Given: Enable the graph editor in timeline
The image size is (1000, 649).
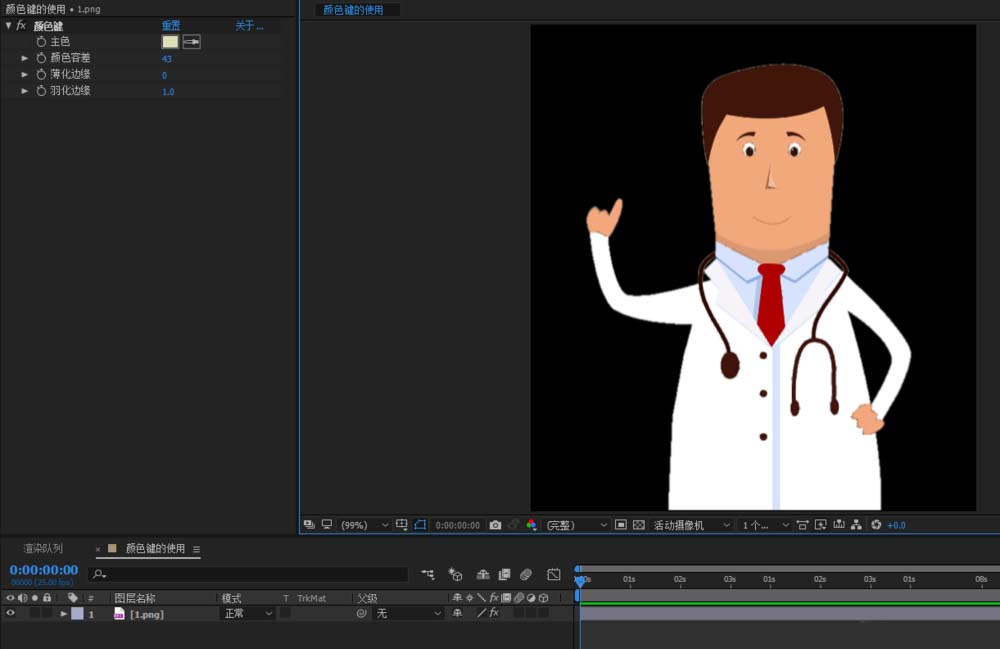Looking at the screenshot, I should [554, 575].
